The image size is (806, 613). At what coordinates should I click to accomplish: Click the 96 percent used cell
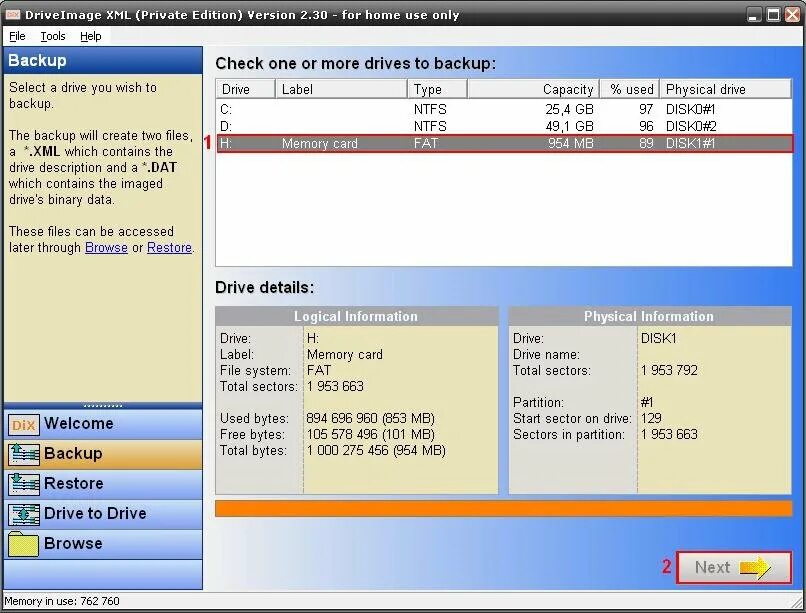click(646, 126)
